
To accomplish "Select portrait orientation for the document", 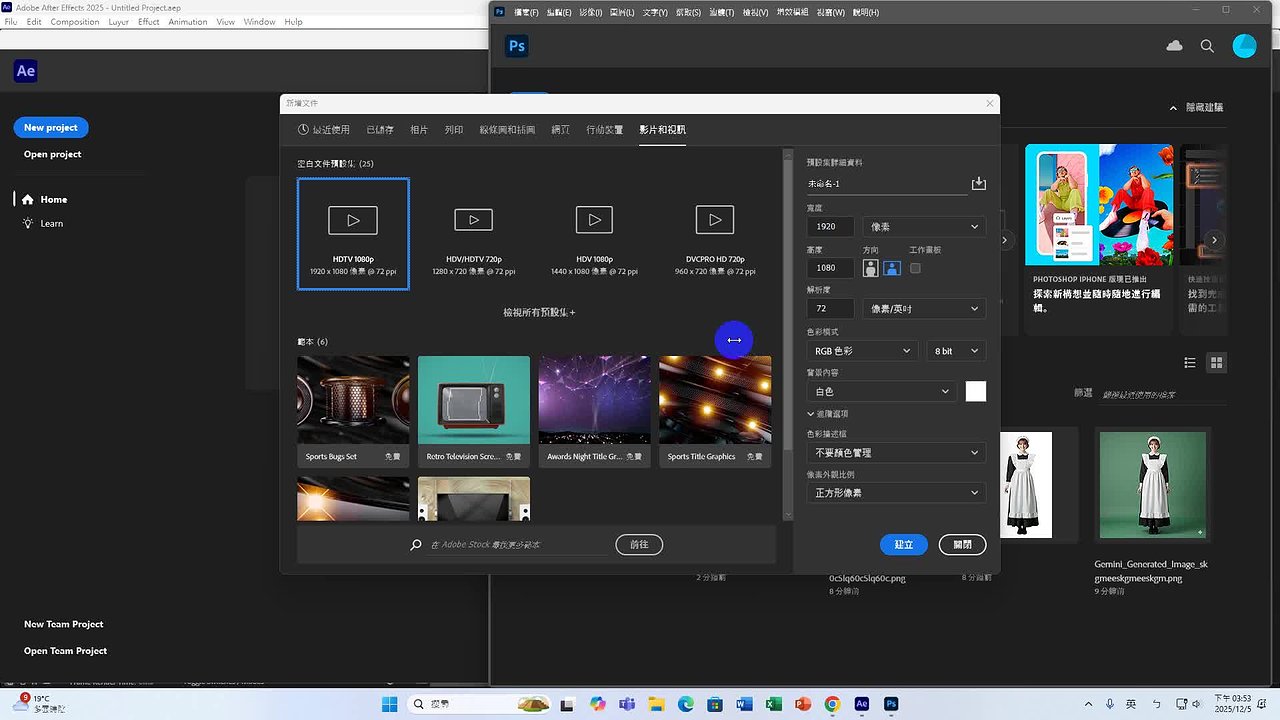I will (x=870, y=267).
